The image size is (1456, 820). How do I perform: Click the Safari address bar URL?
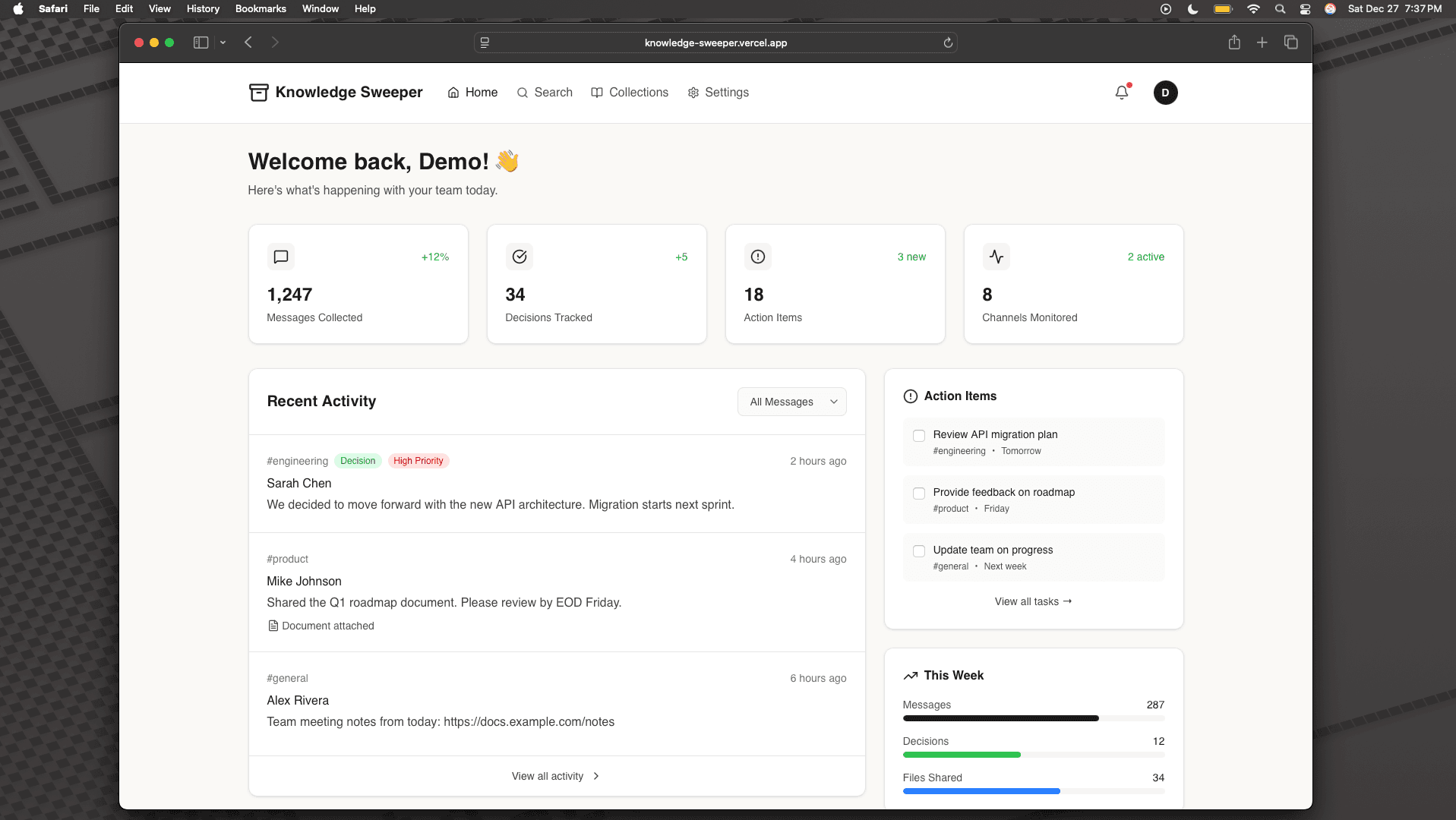(x=715, y=43)
